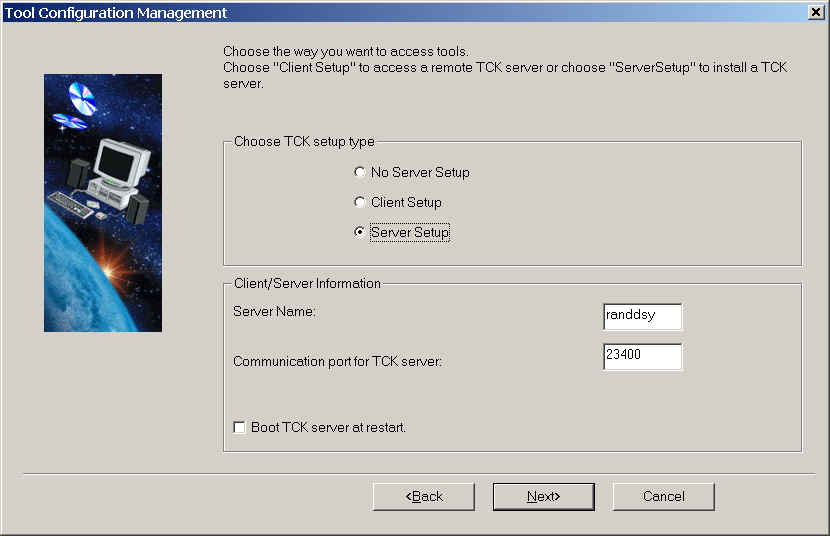Click the instruction text about accessing tools
830x536 pixels.
point(506,67)
